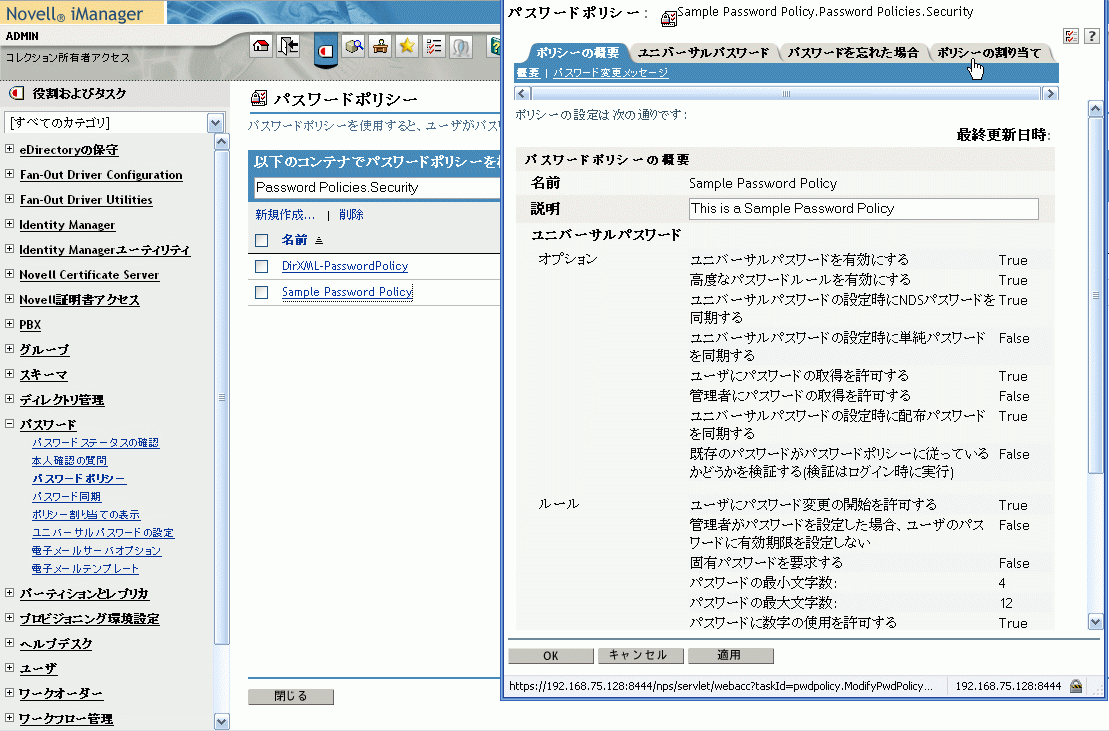Image resolution: width=1109 pixels, height=731 pixels.
Task: Click the horizontal tab scroll track in dialog
Action: [786, 93]
